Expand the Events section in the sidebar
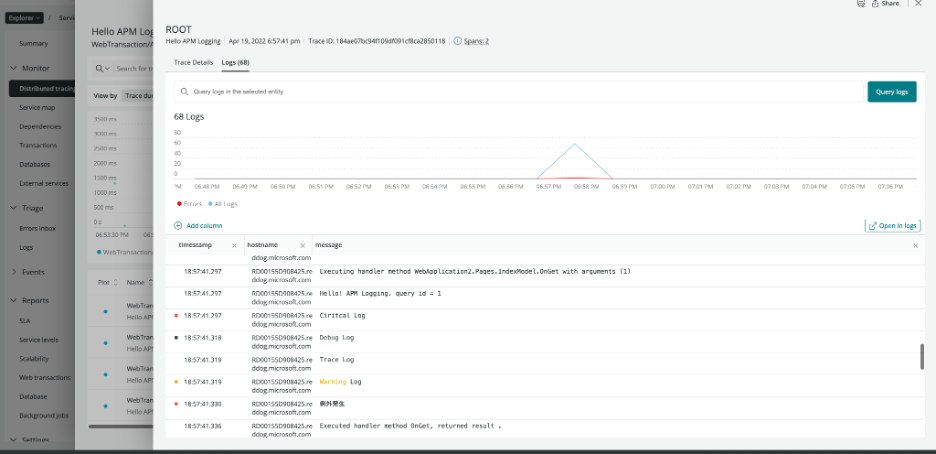936x454 pixels. 13,272
